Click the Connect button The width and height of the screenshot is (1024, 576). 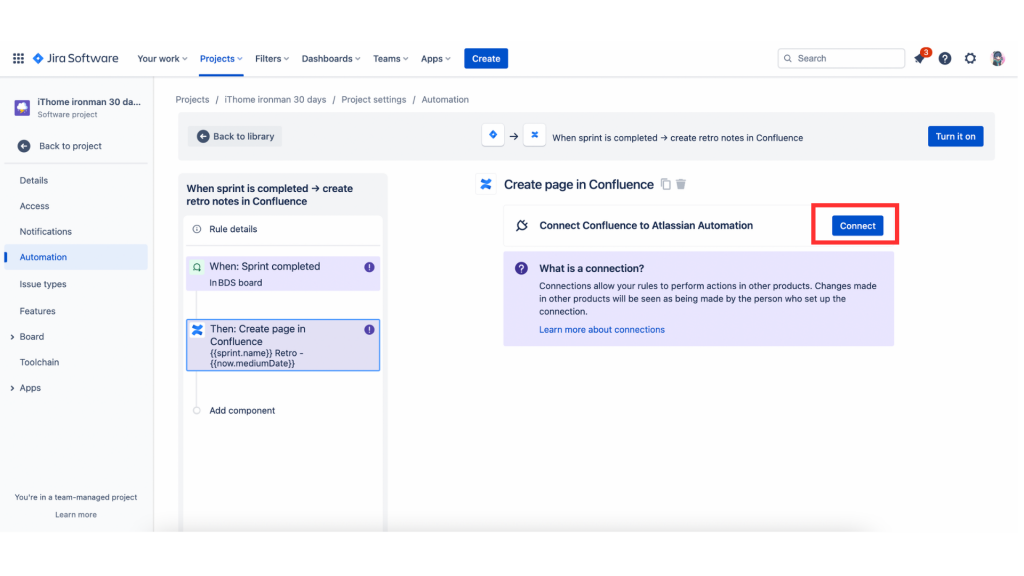click(857, 226)
